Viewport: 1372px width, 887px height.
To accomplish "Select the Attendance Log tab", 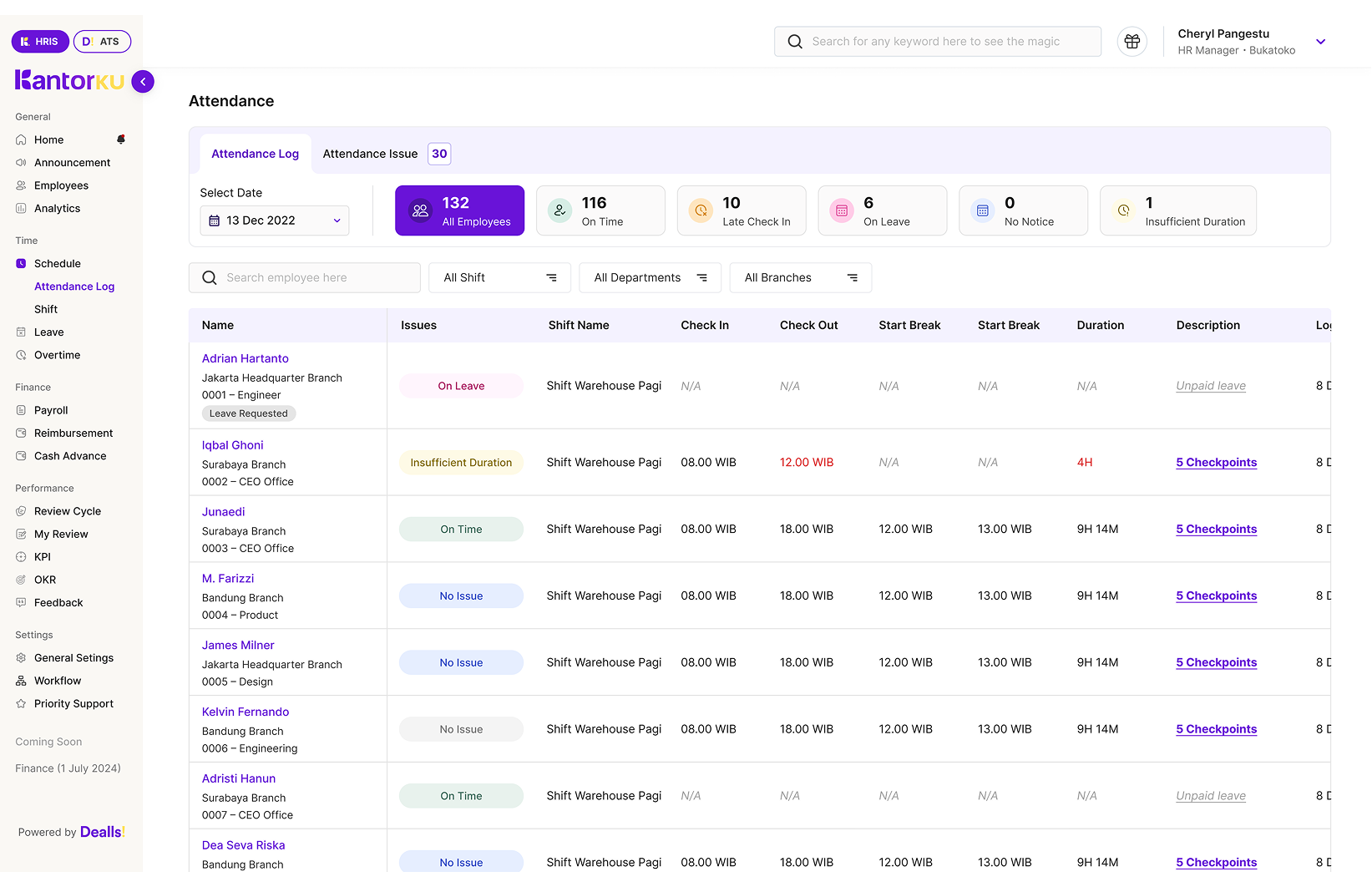I will pos(255,154).
